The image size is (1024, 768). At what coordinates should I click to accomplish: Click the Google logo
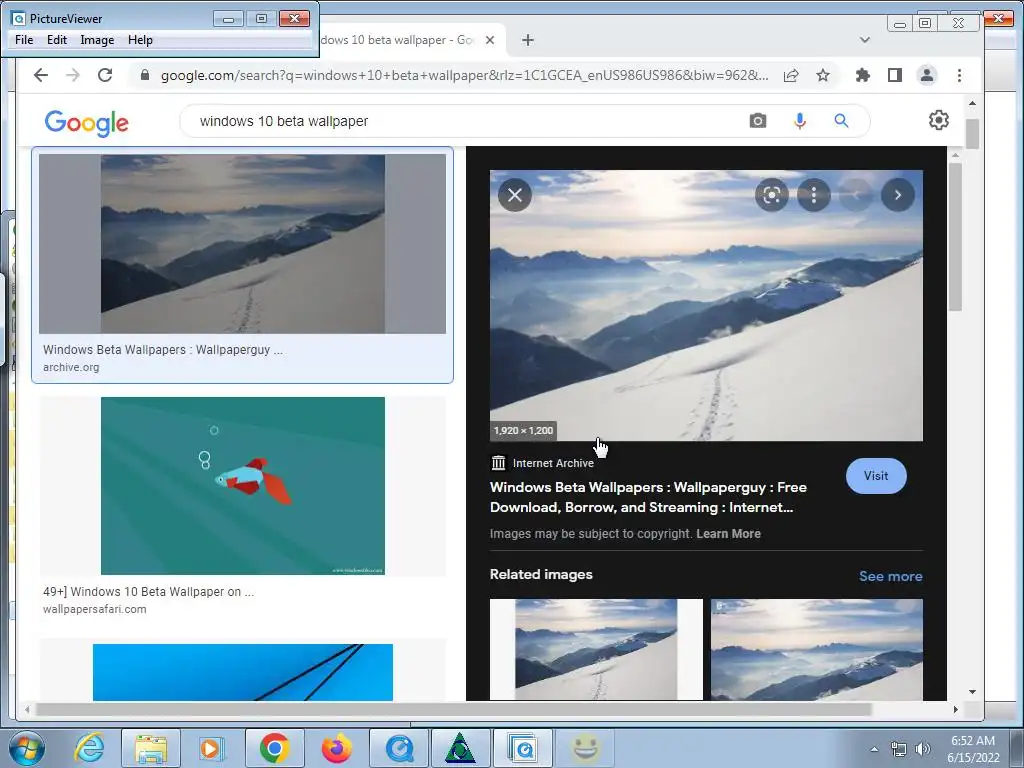point(87,123)
